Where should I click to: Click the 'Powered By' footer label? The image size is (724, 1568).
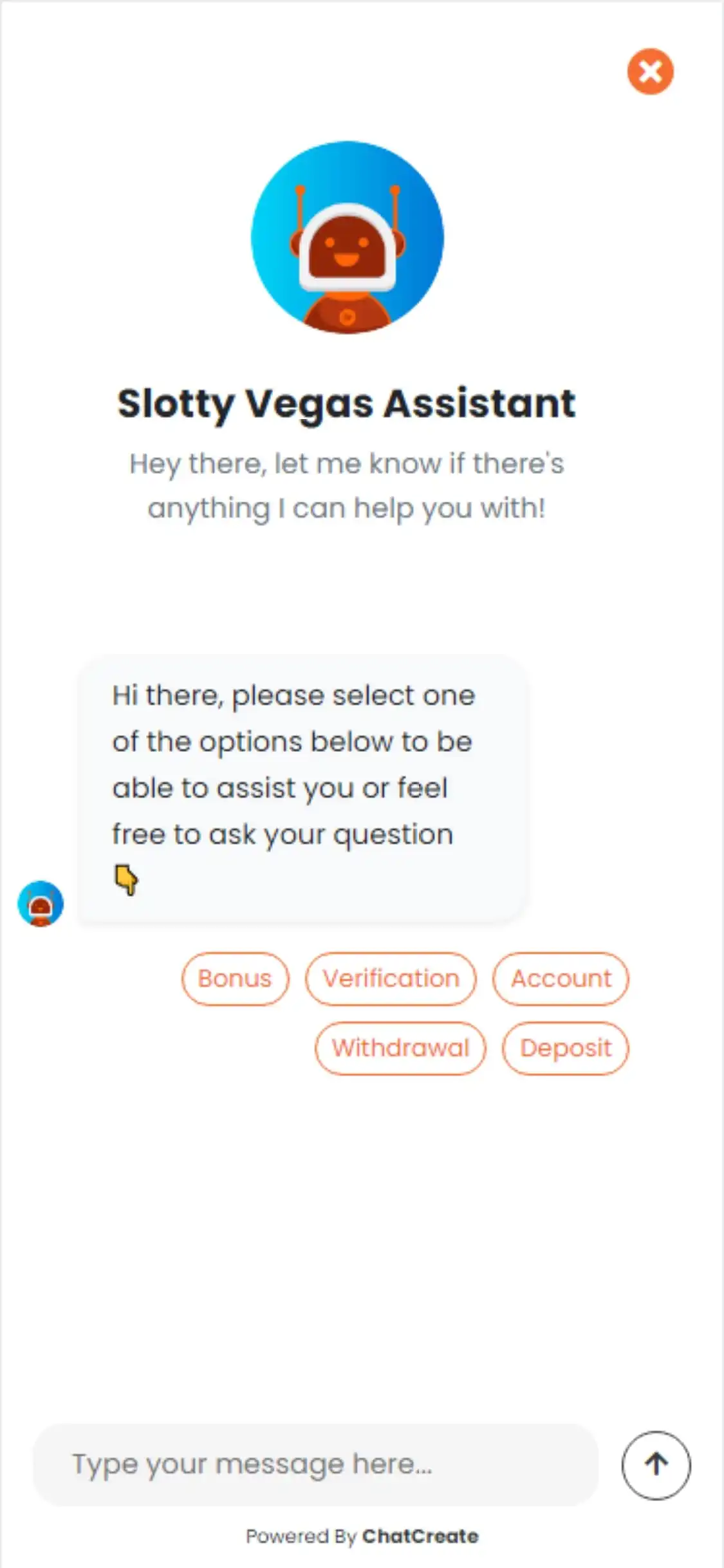click(x=301, y=1536)
